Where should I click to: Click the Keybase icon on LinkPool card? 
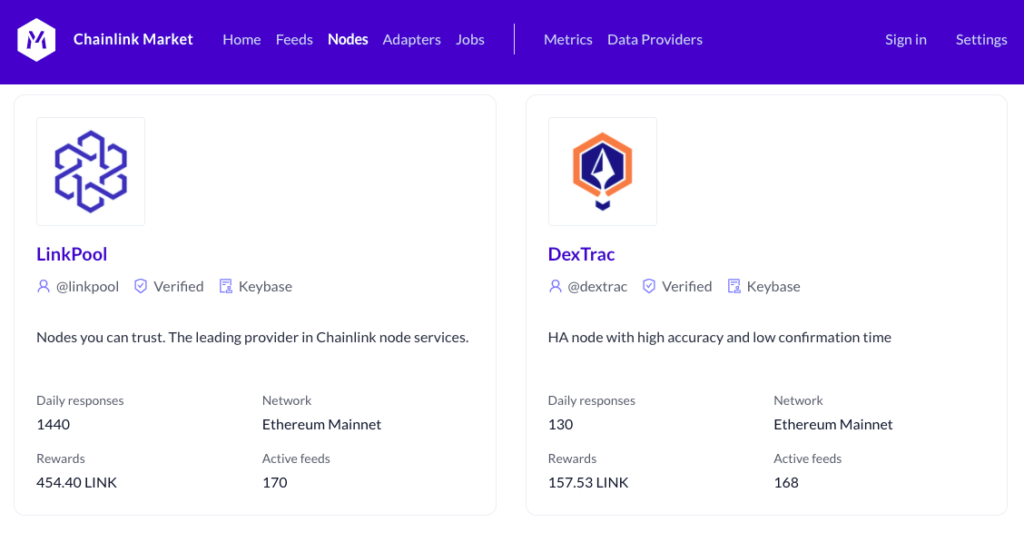[225, 286]
